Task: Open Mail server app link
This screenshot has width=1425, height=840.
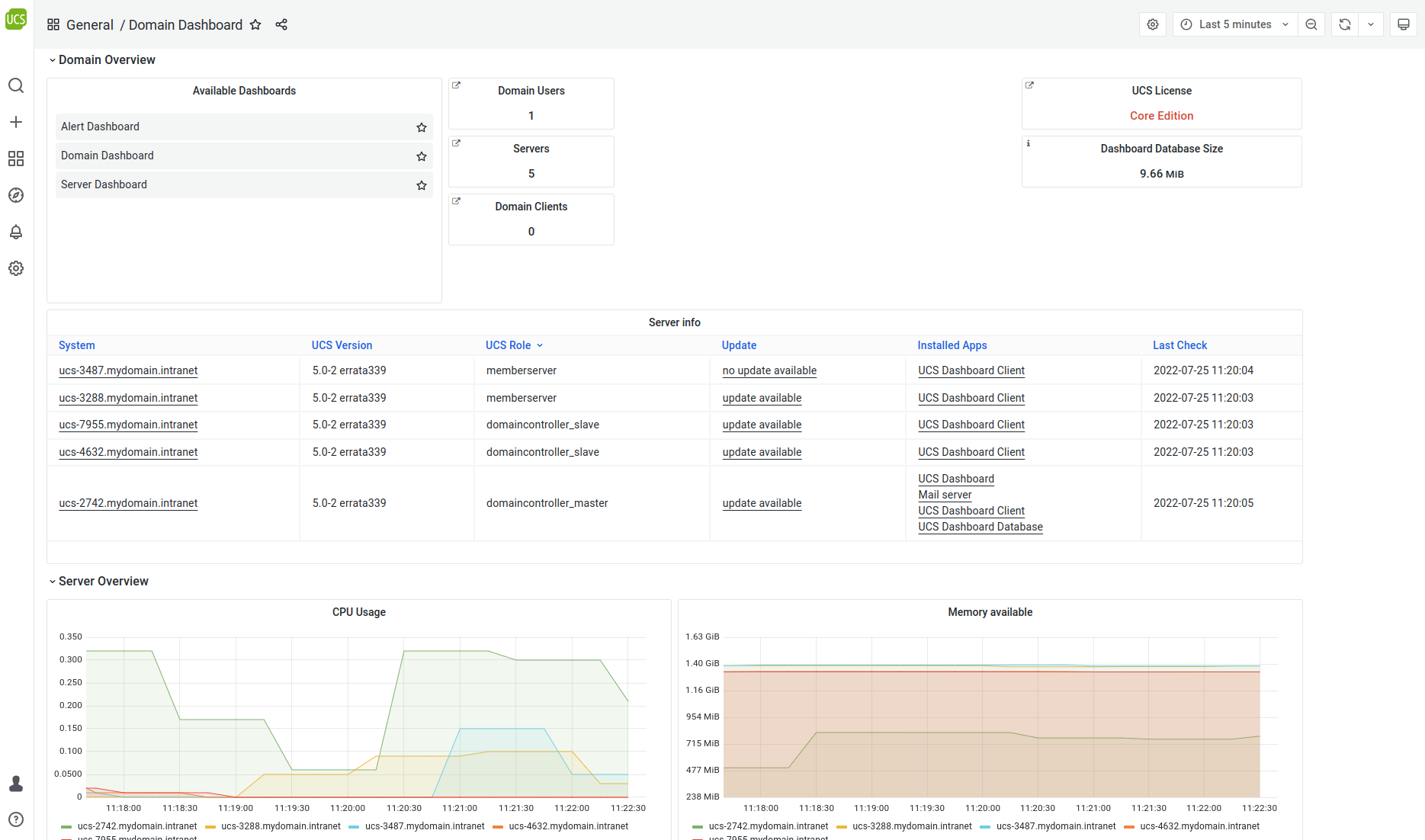Action: pyautogui.click(x=945, y=495)
